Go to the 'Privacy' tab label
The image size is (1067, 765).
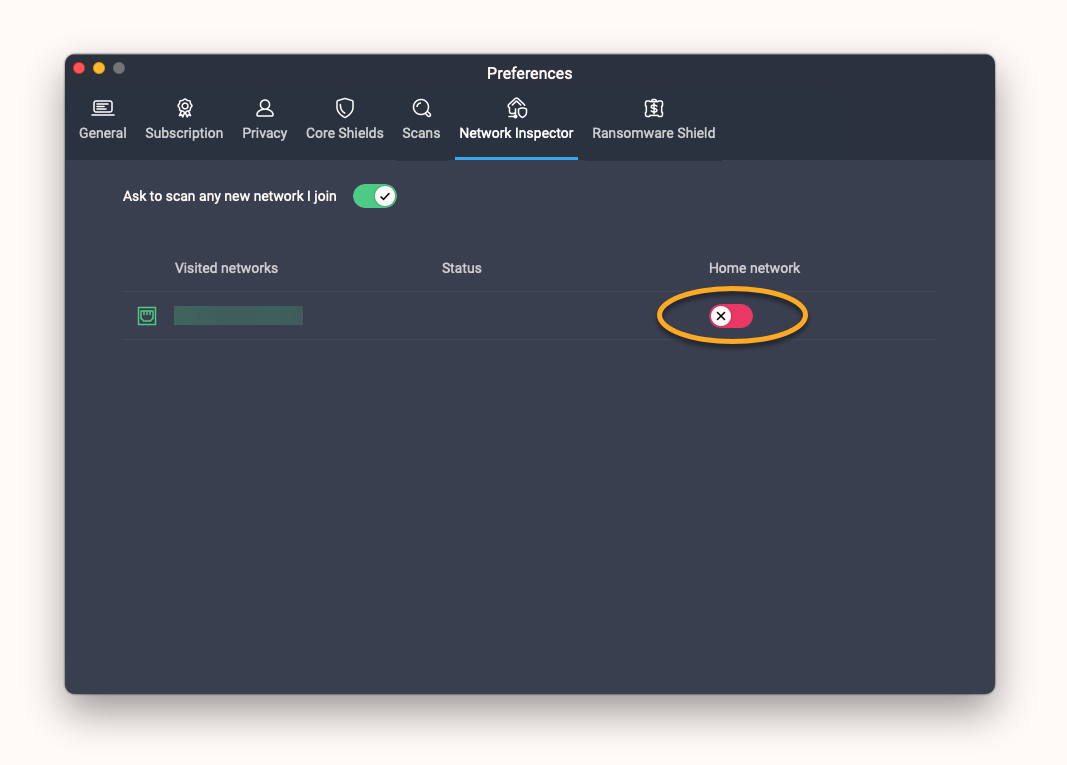265,133
